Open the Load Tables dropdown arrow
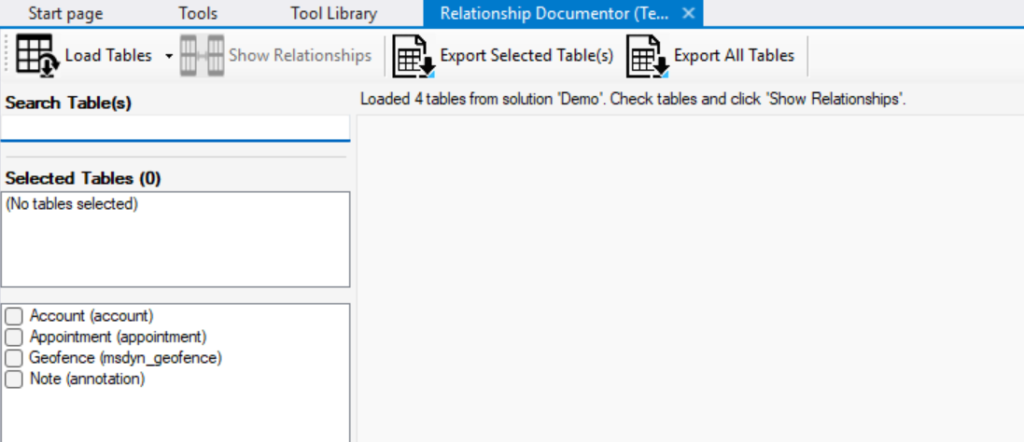The image size is (1024, 442). coord(167,56)
